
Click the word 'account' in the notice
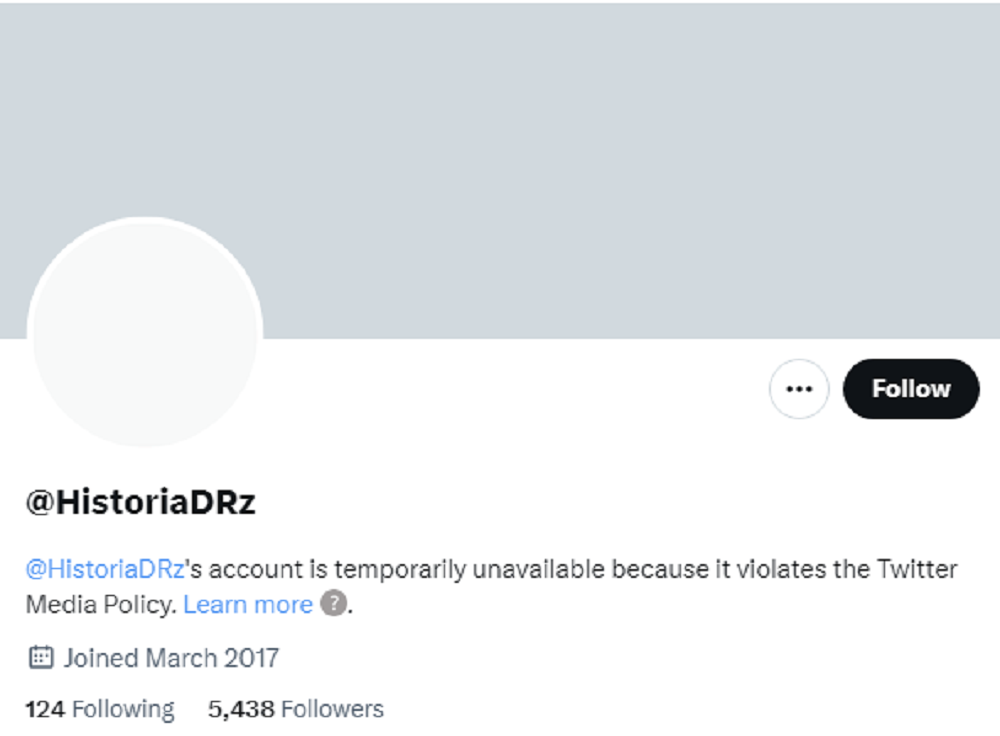[x=254, y=569]
